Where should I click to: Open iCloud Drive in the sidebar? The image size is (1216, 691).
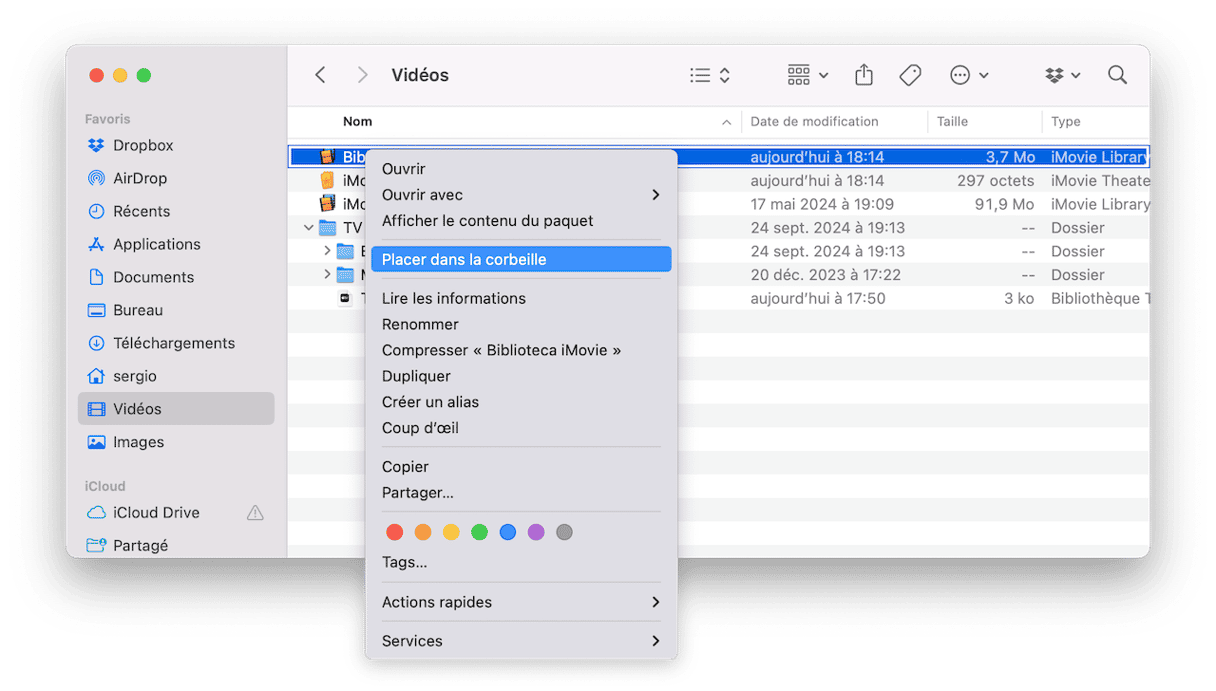click(x=176, y=512)
